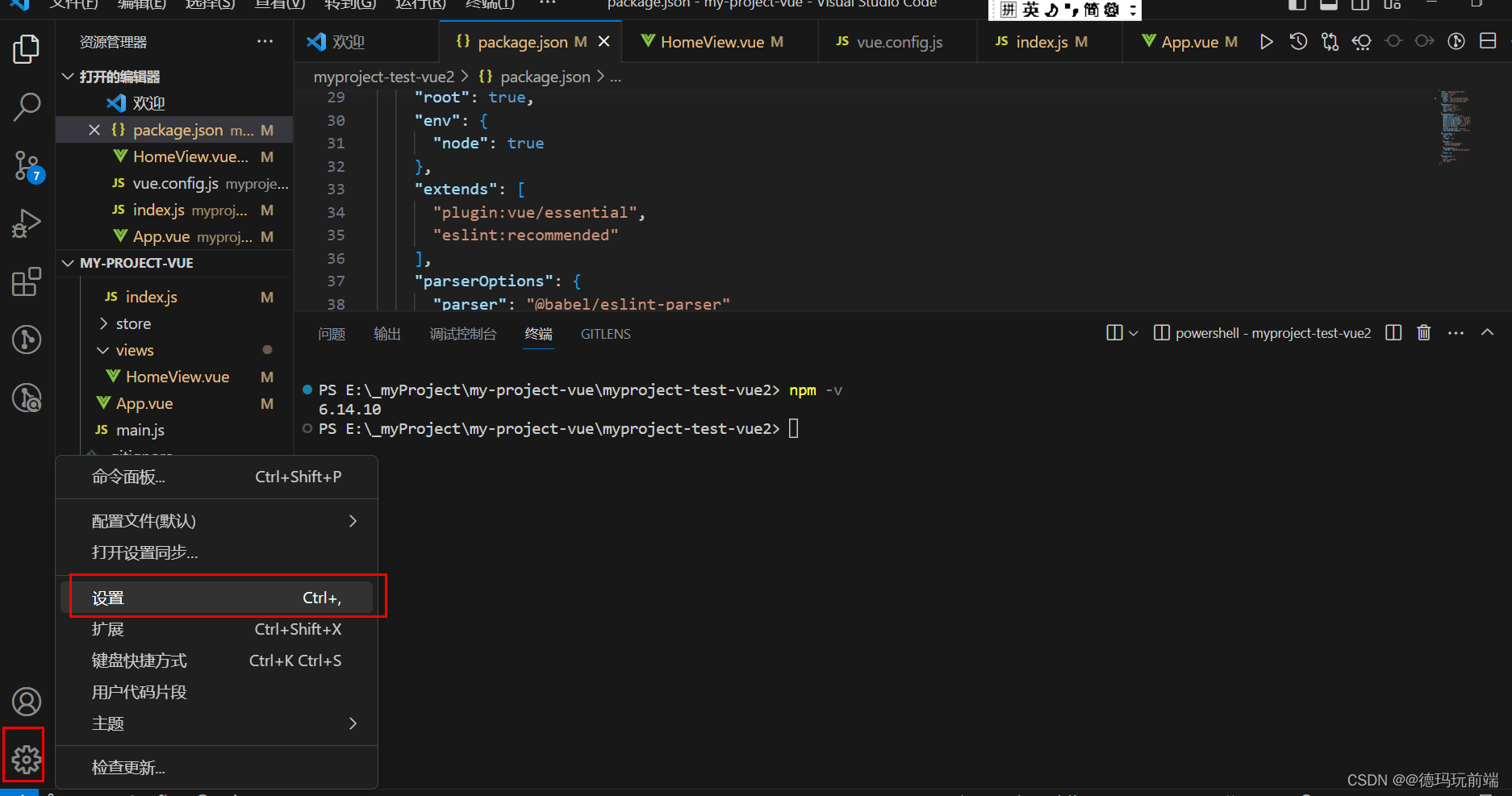Click the Manage gear icon
The image size is (1512, 796).
27,759
